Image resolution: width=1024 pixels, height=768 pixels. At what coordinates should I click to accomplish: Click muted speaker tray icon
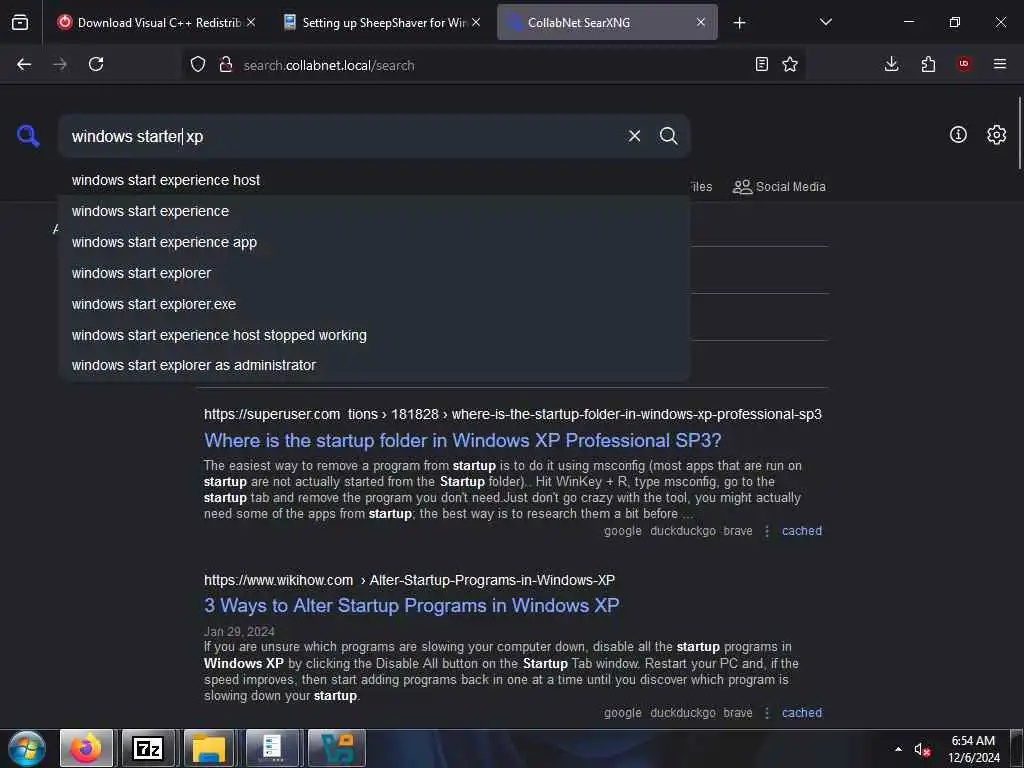(x=921, y=750)
